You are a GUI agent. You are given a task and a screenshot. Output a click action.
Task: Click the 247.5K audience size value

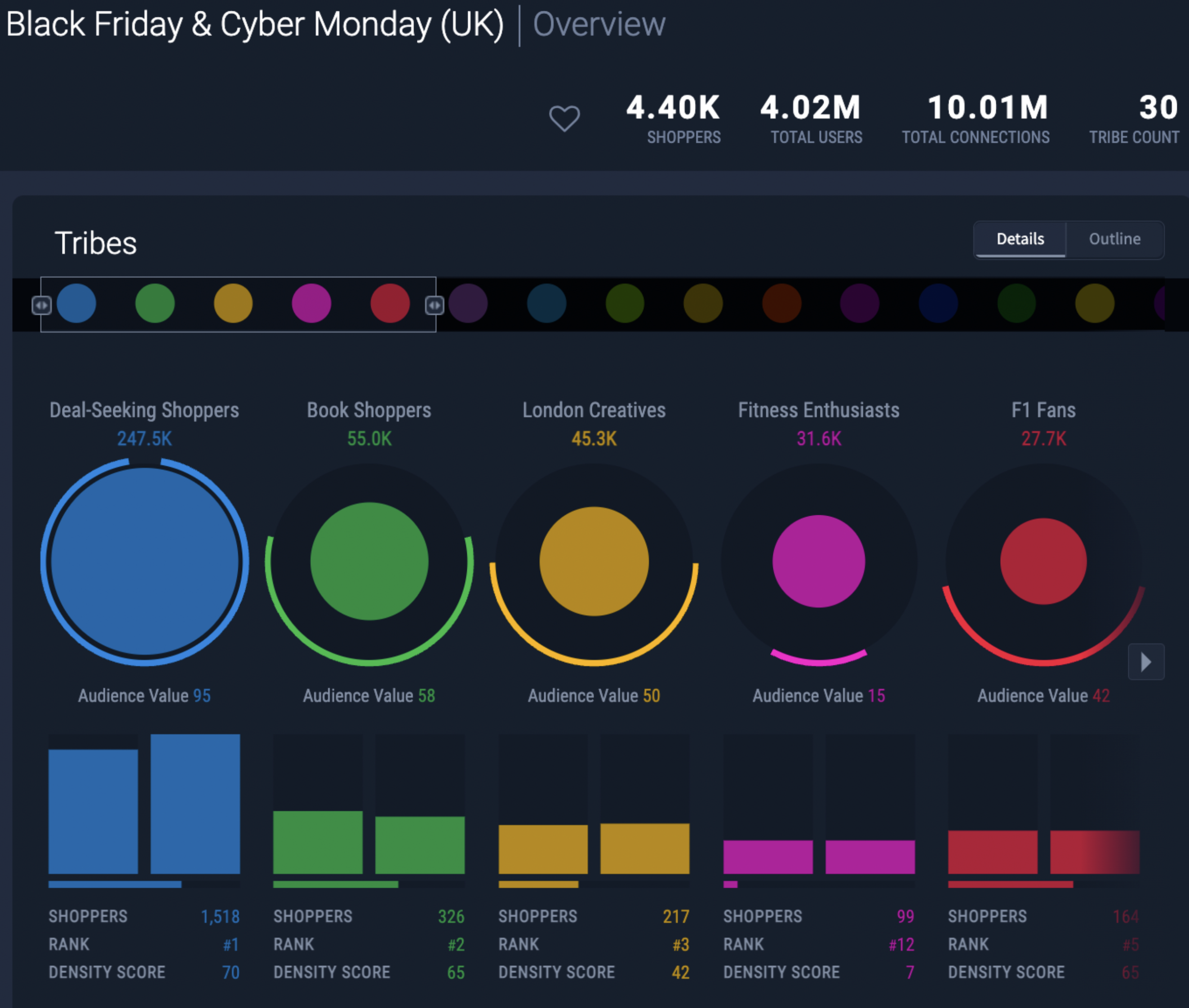coord(144,438)
